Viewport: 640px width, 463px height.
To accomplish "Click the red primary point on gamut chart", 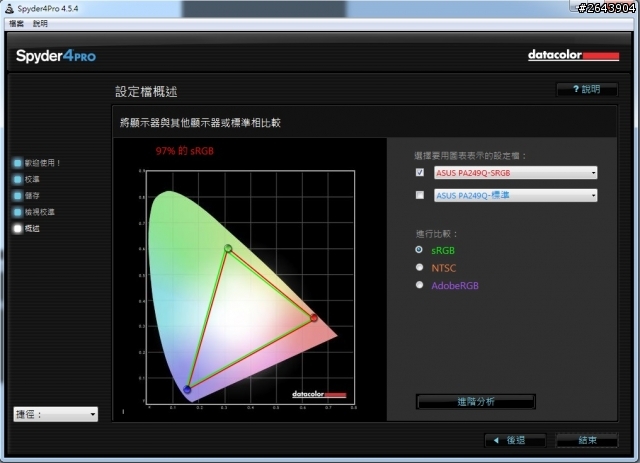I will click(x=313, y=318).
